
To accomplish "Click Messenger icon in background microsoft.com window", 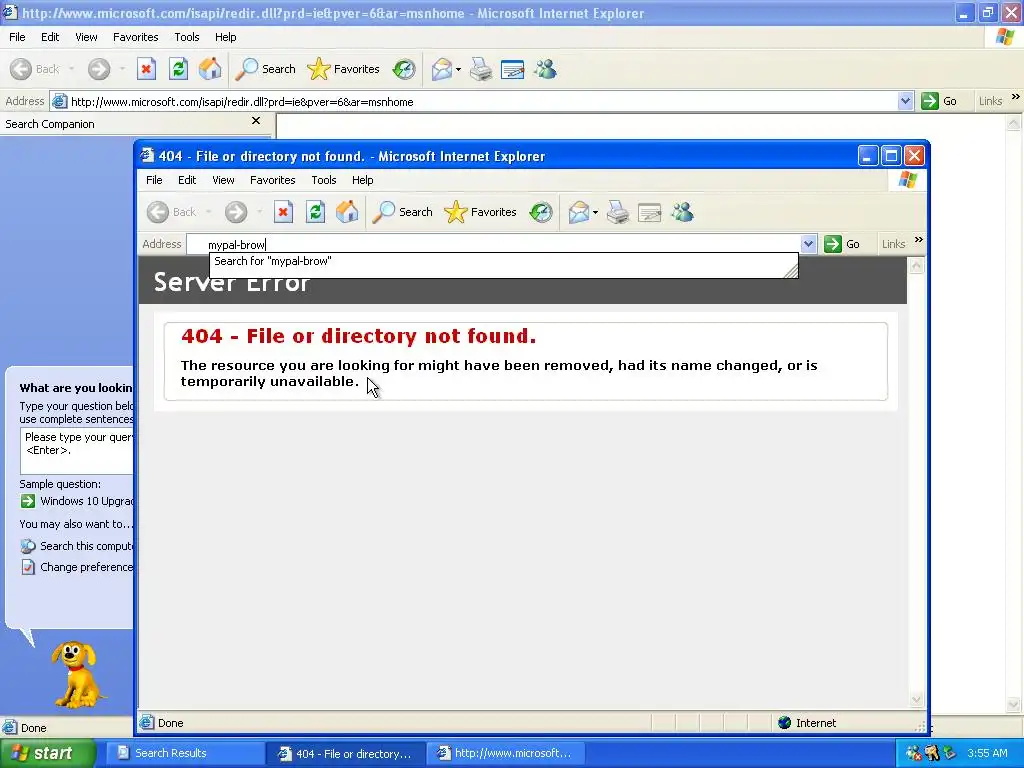I will pos(545,69).
